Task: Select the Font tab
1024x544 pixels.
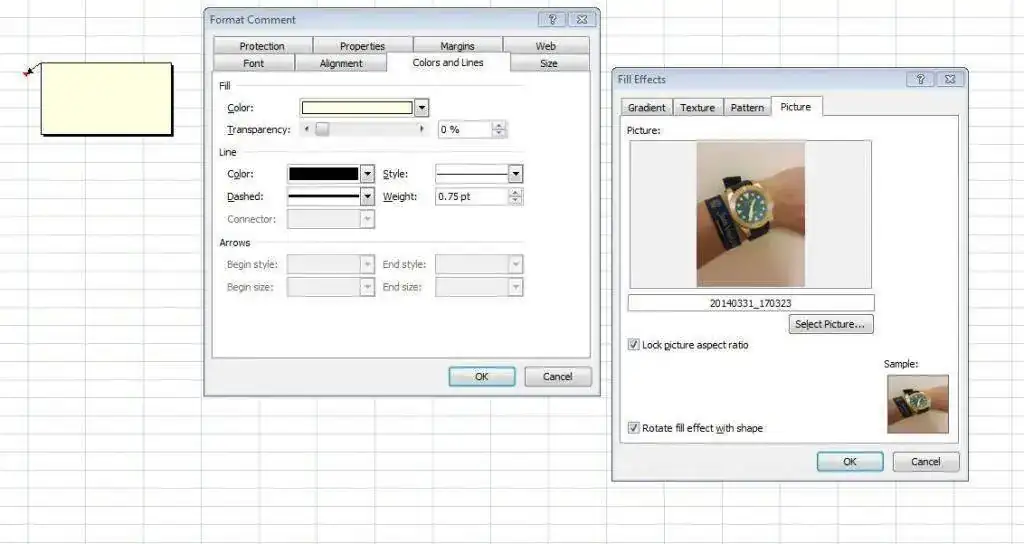Action: 253,63
